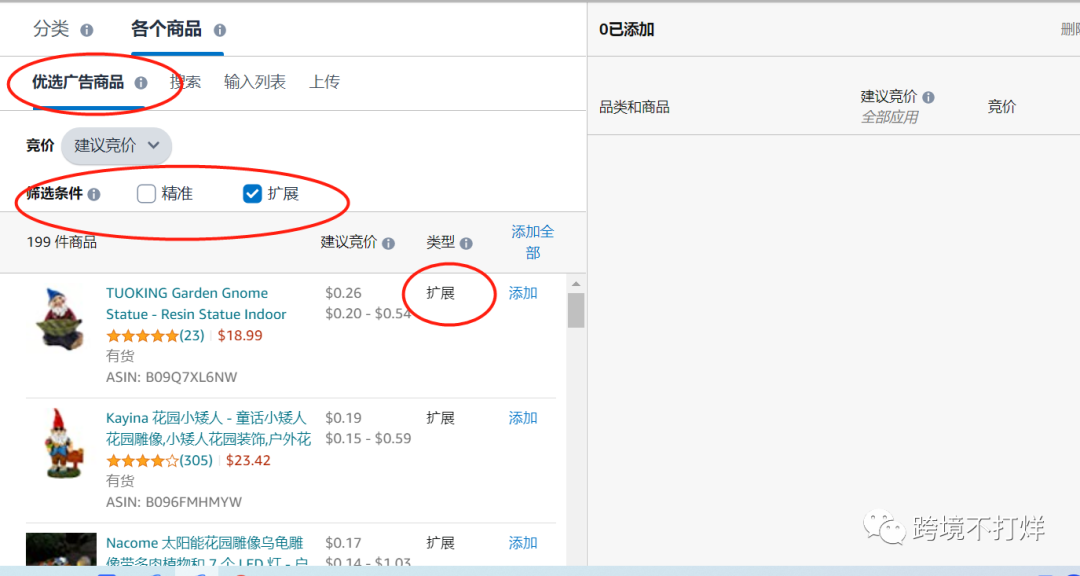Select the 各个商品 tab
1080x576 pixels.
(167, 30)
